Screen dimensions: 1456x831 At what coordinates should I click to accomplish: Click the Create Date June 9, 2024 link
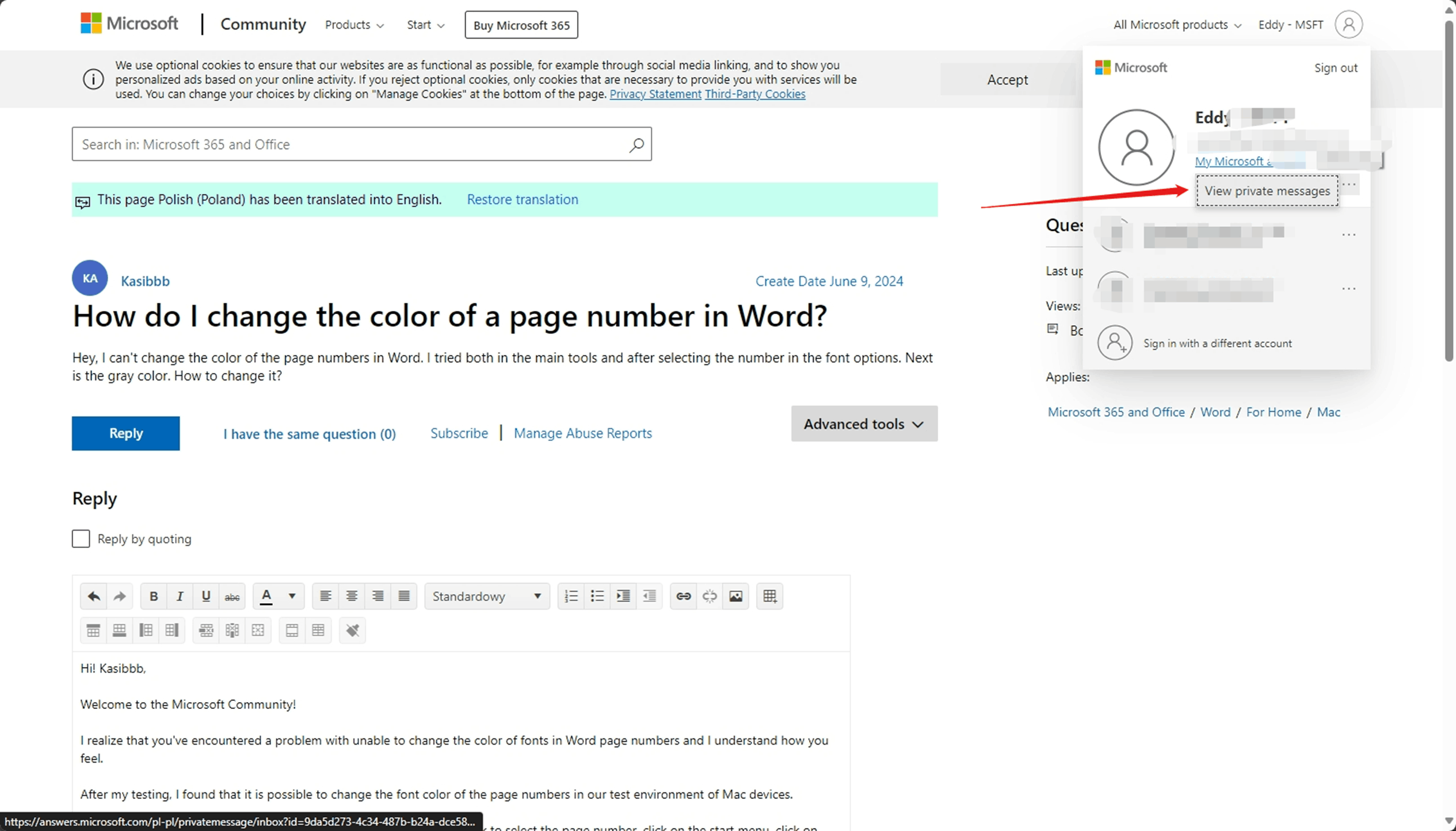click(829, 281)
